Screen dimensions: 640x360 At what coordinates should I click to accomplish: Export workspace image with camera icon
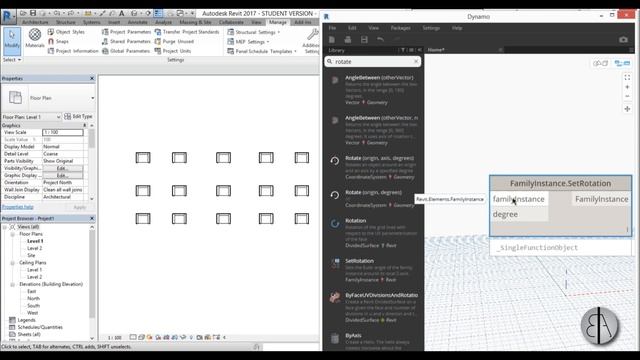623,40
